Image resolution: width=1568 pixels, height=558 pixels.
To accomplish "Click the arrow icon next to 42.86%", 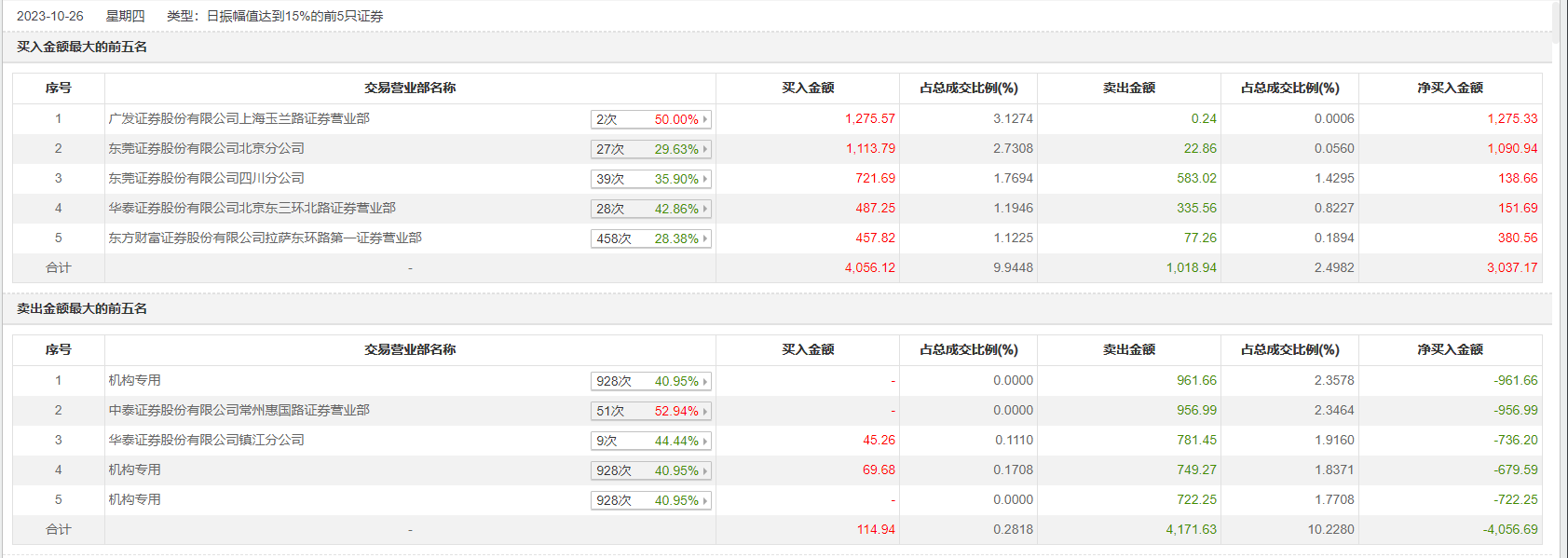I will [x=705, y=209].
